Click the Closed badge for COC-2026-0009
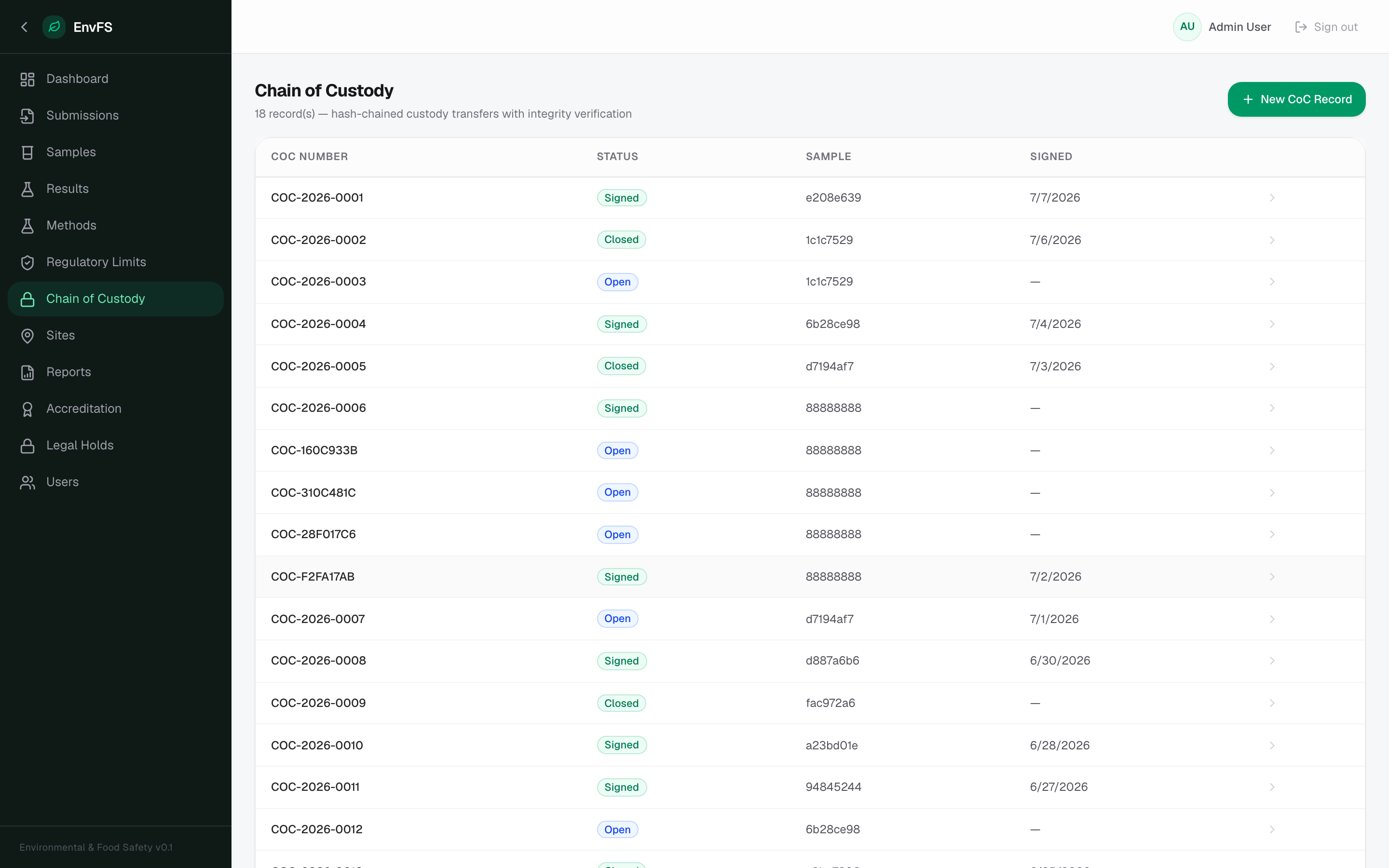This screenshot has width=1389, height=868. (621, 703)
